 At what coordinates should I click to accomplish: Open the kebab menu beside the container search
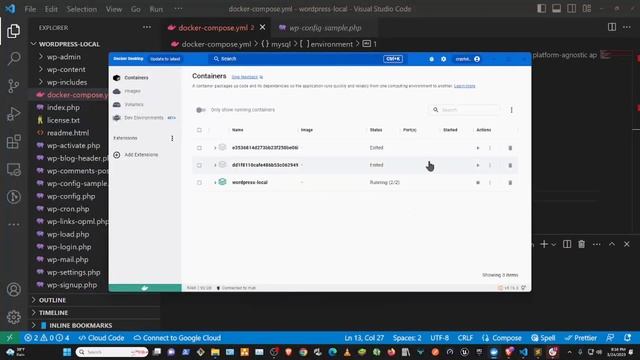(x=511, y=110)
